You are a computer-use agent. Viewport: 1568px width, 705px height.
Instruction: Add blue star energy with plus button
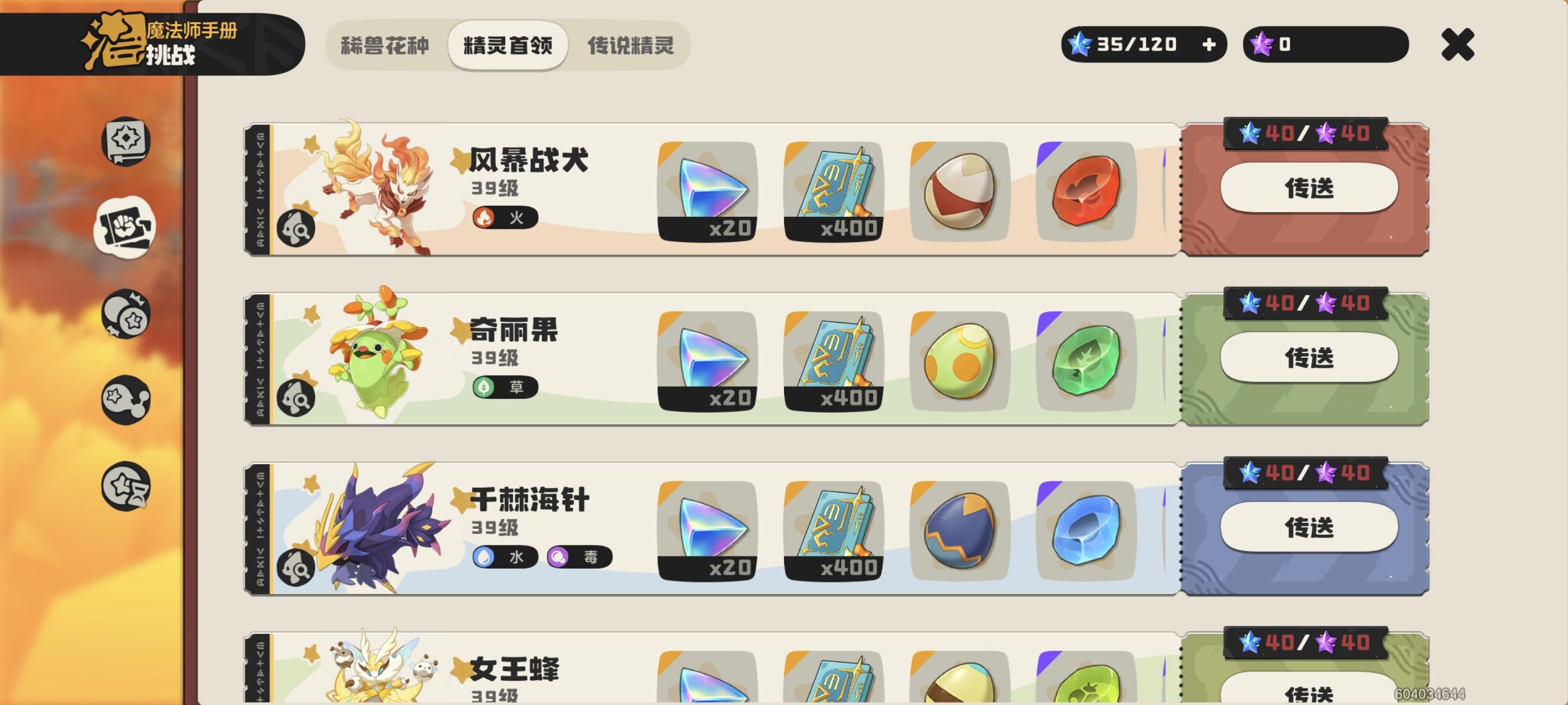(x=1210, y=44)
